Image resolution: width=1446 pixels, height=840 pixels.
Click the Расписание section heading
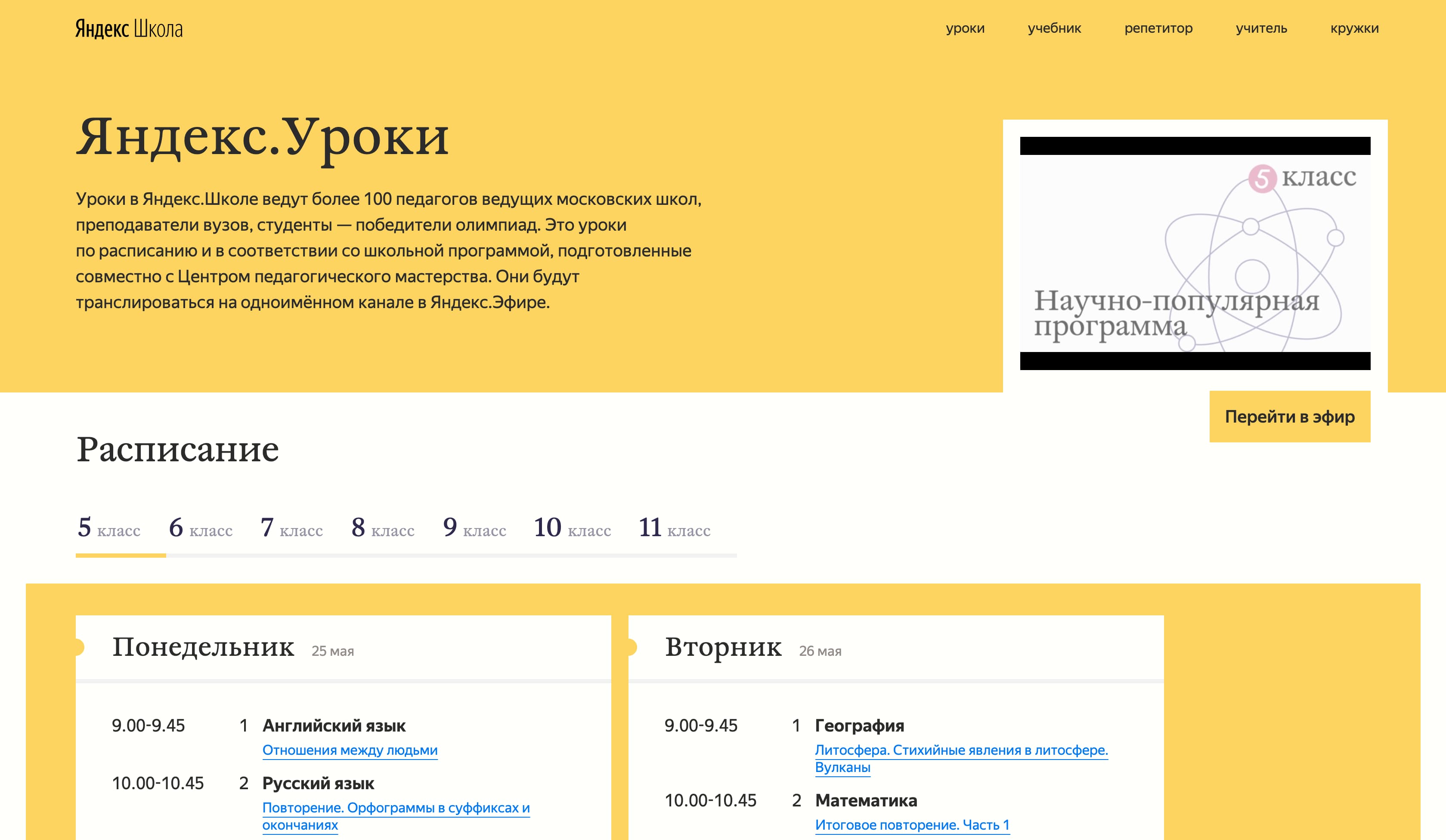178,449
